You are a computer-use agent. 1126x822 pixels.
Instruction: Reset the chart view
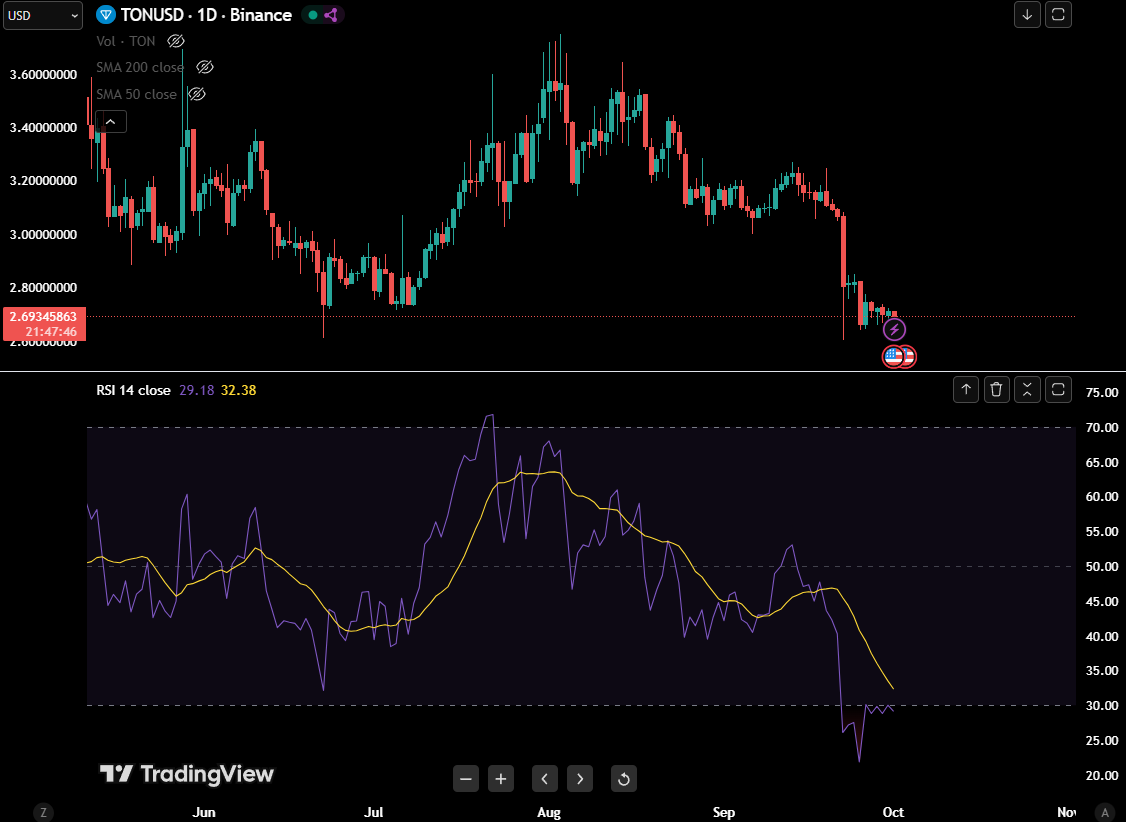click(x=623, y=778)
